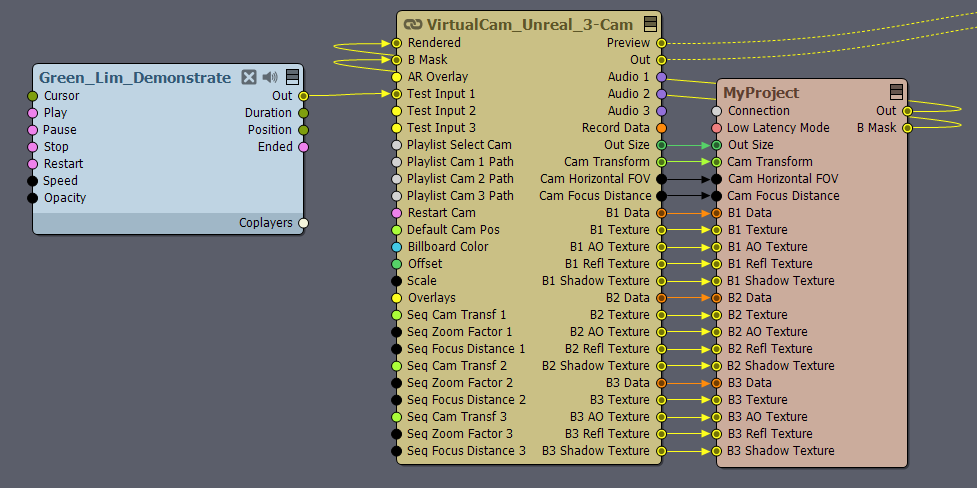Click the MyProject B3 Data input pin
Viewport: 977px width, 488px height.
717,383
